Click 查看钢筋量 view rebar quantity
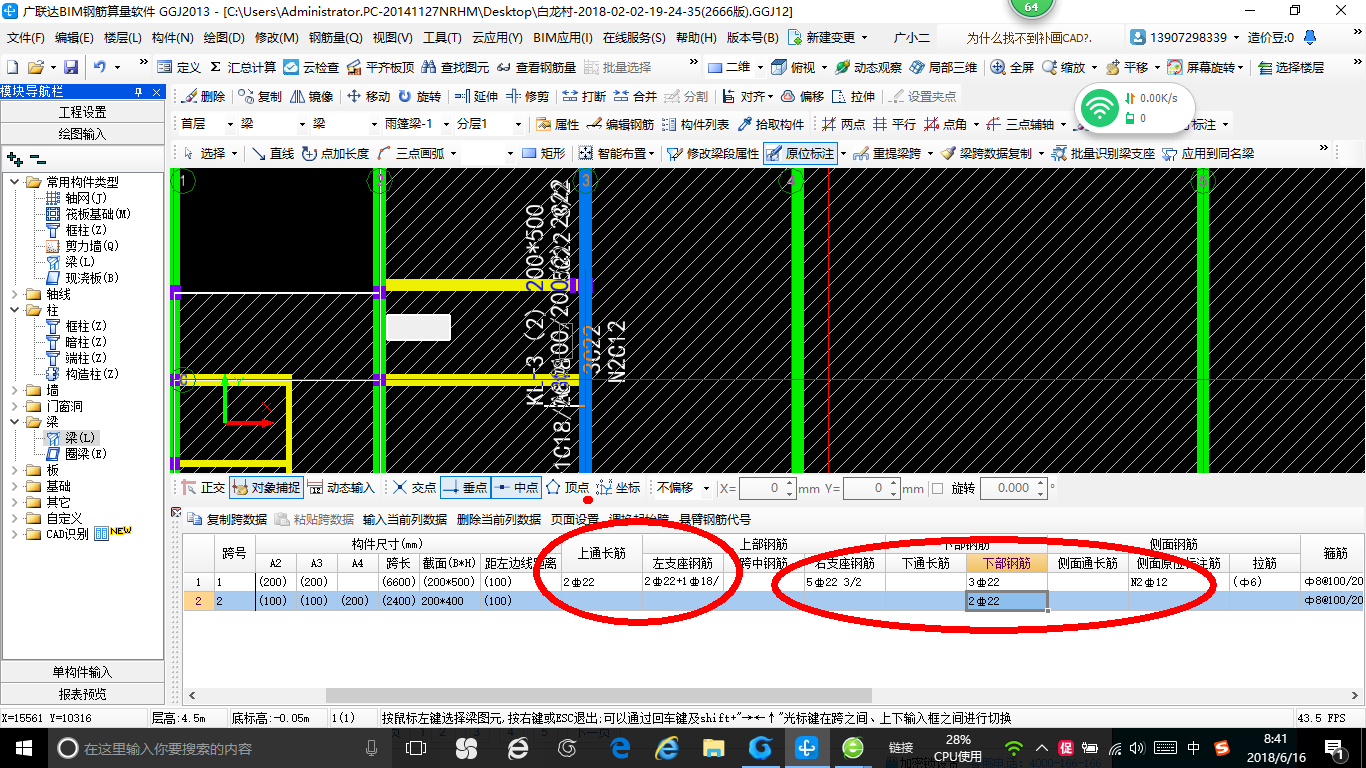Screen dimensions: 1366x768 click(537, 67)
